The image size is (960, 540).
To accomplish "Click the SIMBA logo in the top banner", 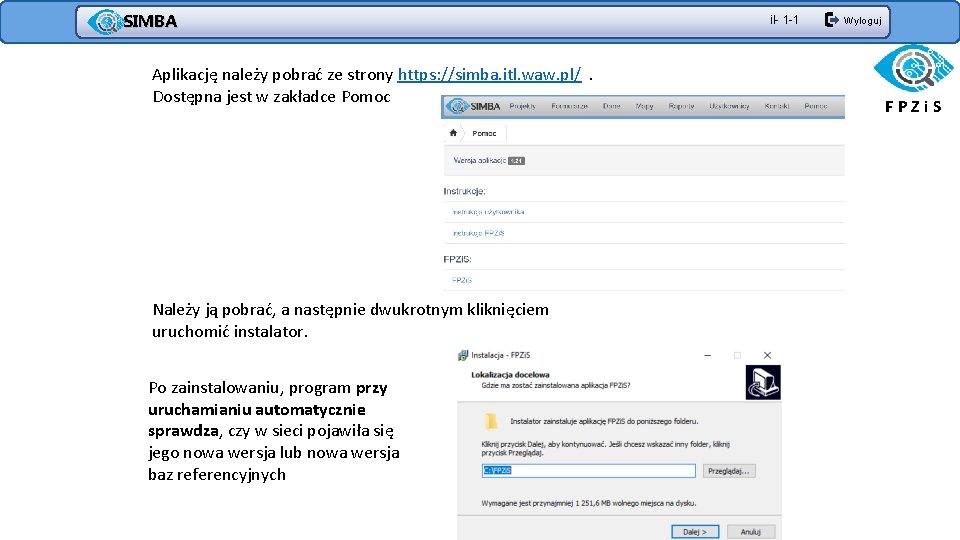I will pyautogui.click(x=133, y=21).
